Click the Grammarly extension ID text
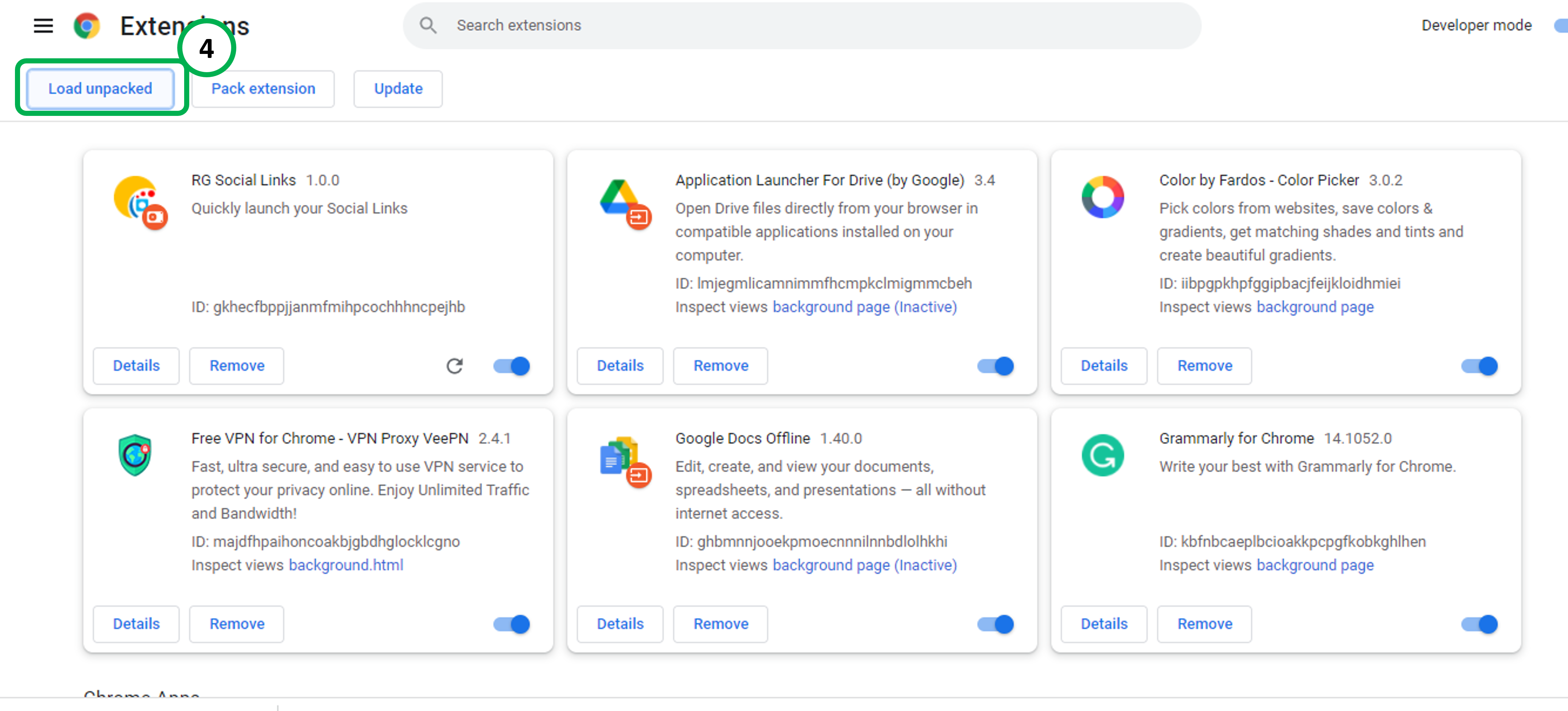This screenshot has height=711, width=1568. [1292, 541]
